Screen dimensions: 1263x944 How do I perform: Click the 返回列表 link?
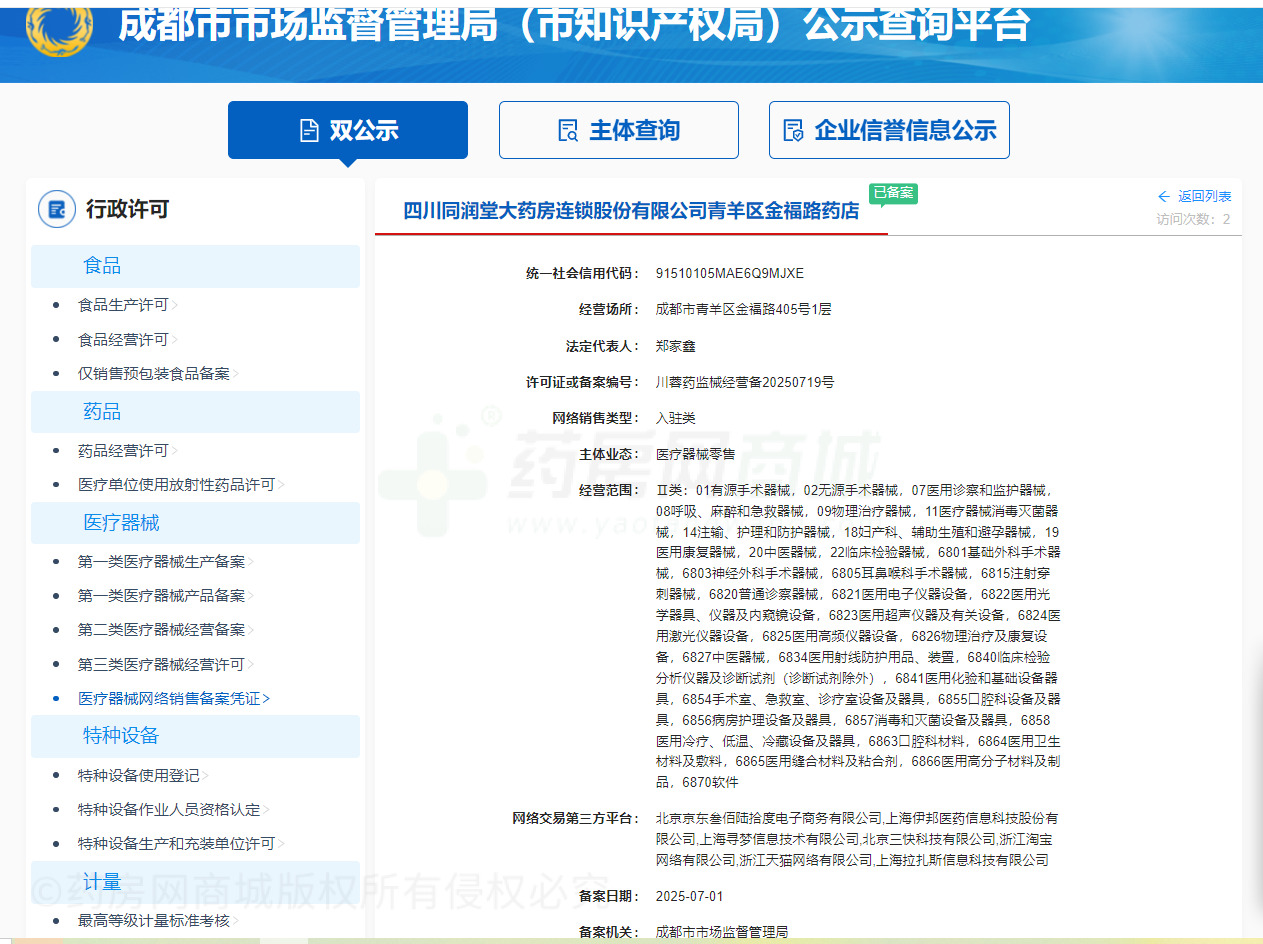1205,196
